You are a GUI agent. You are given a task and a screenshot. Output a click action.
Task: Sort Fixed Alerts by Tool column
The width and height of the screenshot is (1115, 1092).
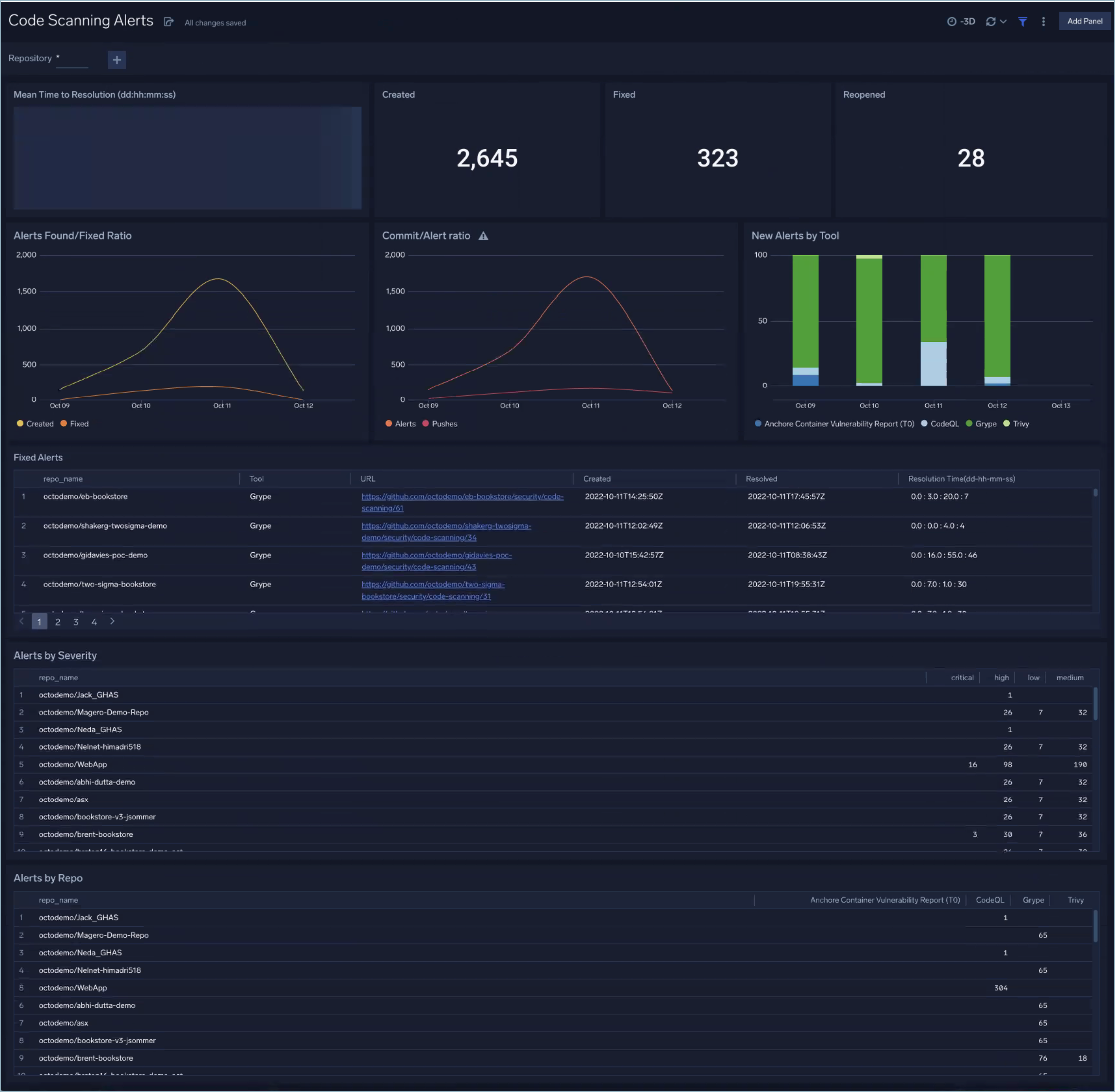click(x=257, y=479)
